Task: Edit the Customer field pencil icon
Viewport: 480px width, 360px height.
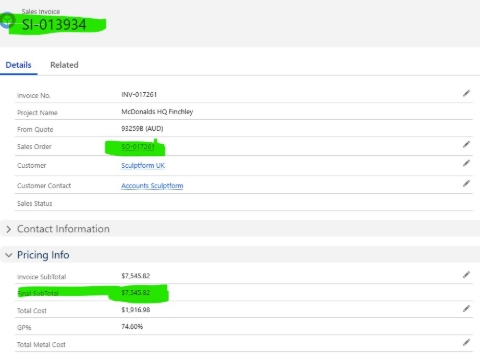Action: (466, 163)
